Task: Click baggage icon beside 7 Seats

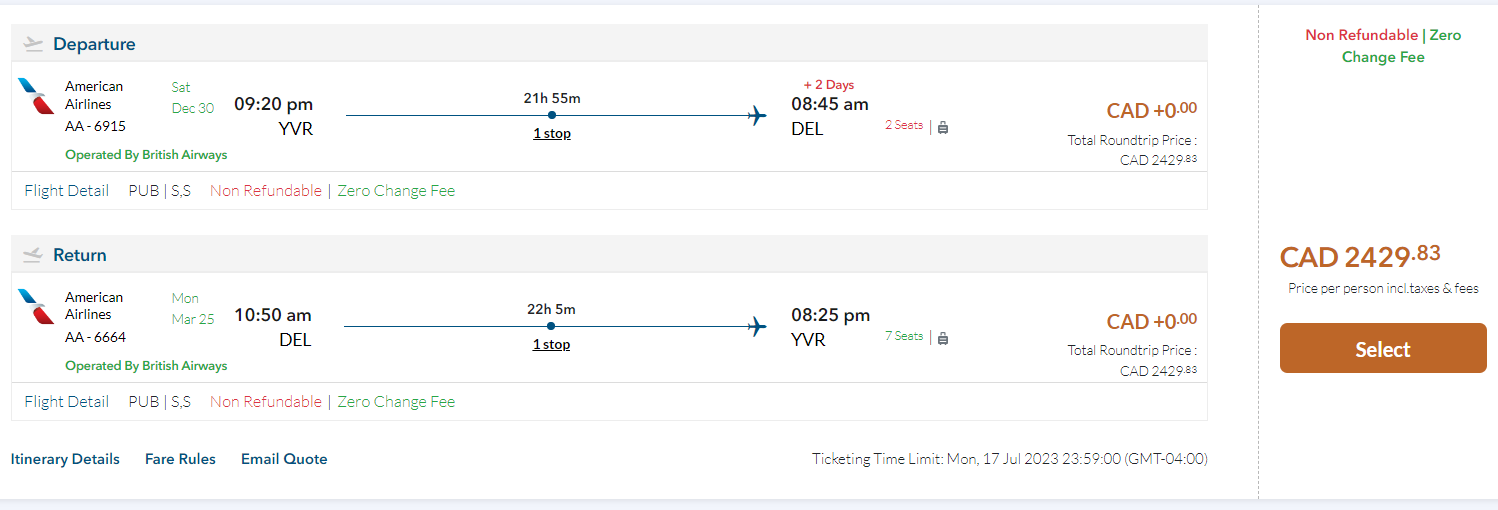Action: [x=943, y=338]
